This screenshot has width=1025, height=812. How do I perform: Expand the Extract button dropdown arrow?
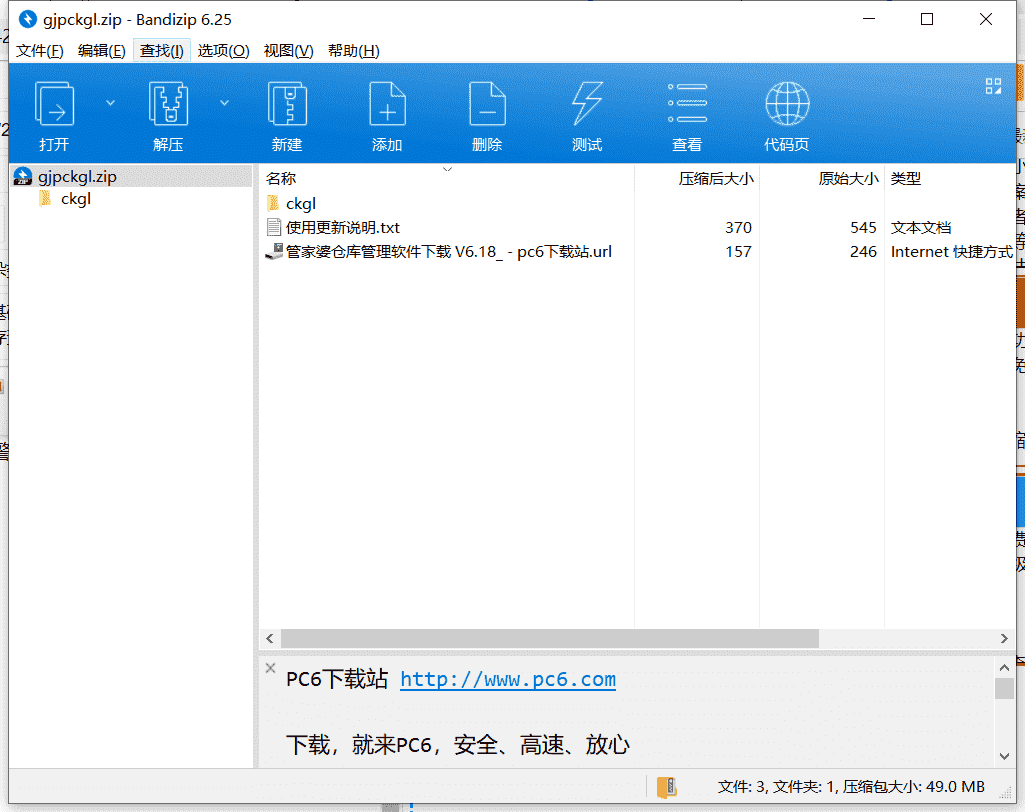click(x=224, y=103)
